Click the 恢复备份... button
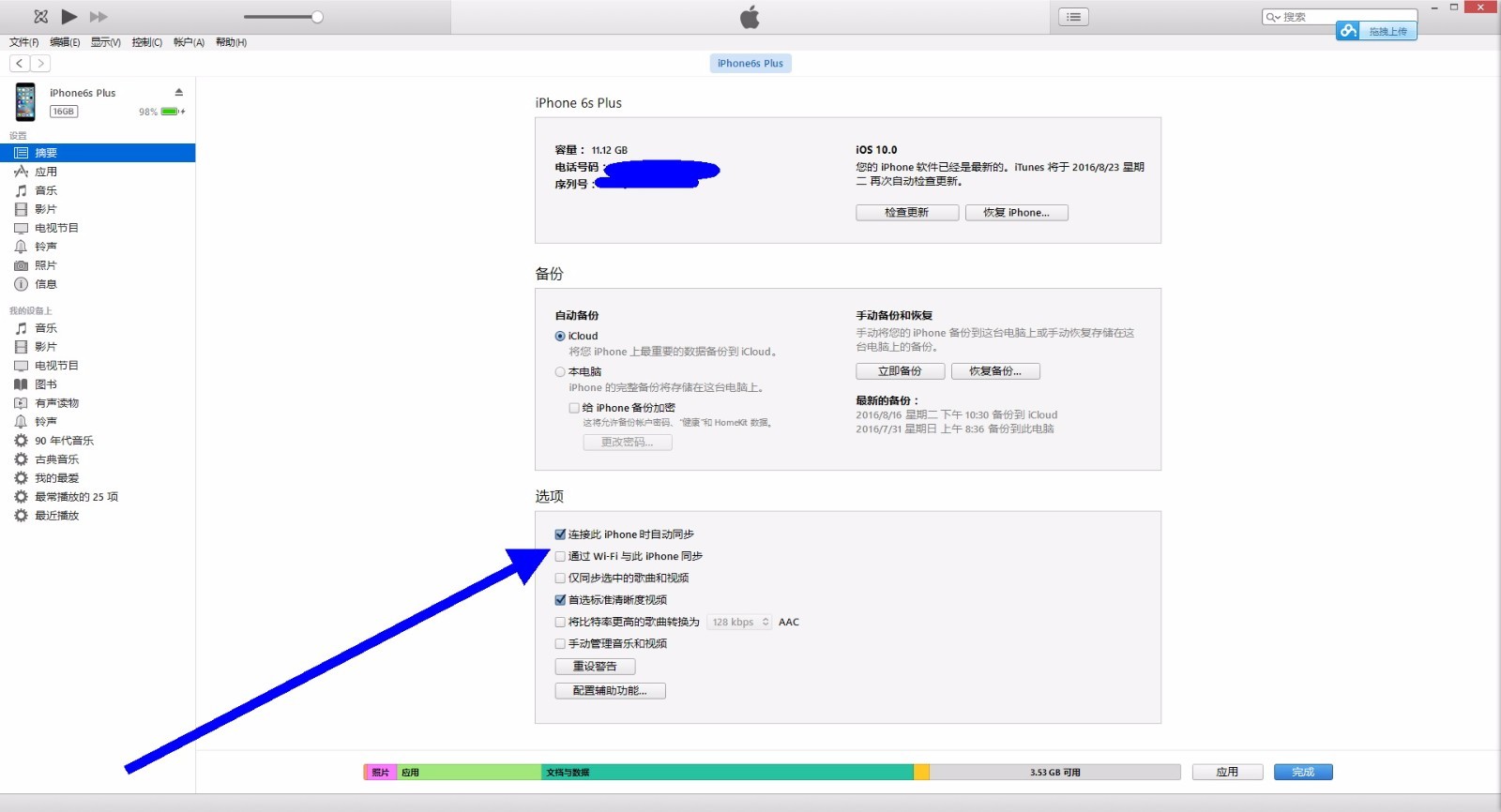This screenshot has width=1501, height=812. (x=995, y=371)
